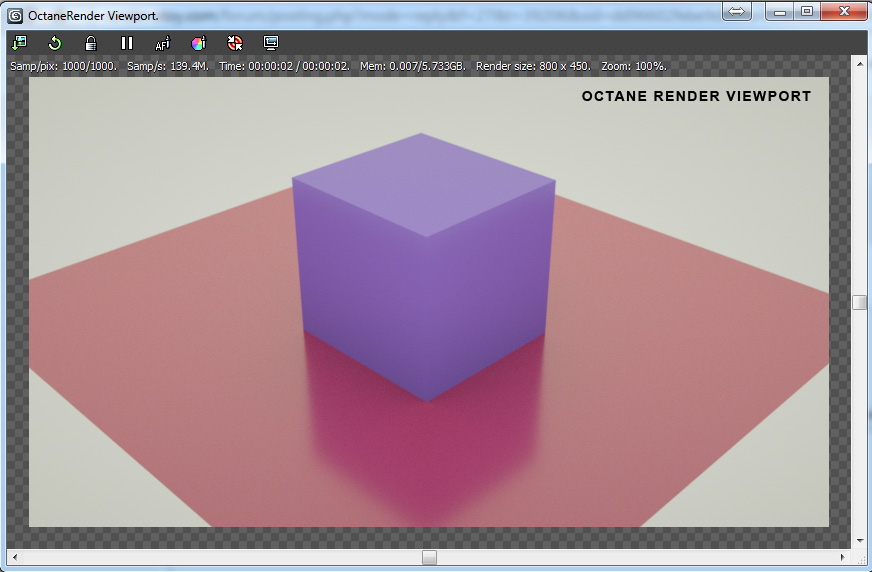Click the scroll up arrow

point(859,62)
